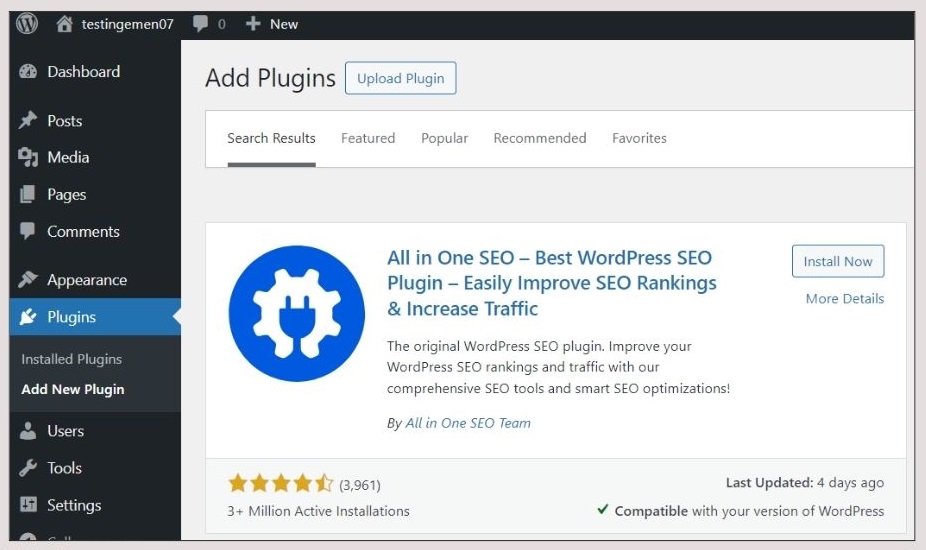This screenshot has height=550, width=926.
Task: Click the Last Updated: 4 days ago text
Action: (805, 483)
